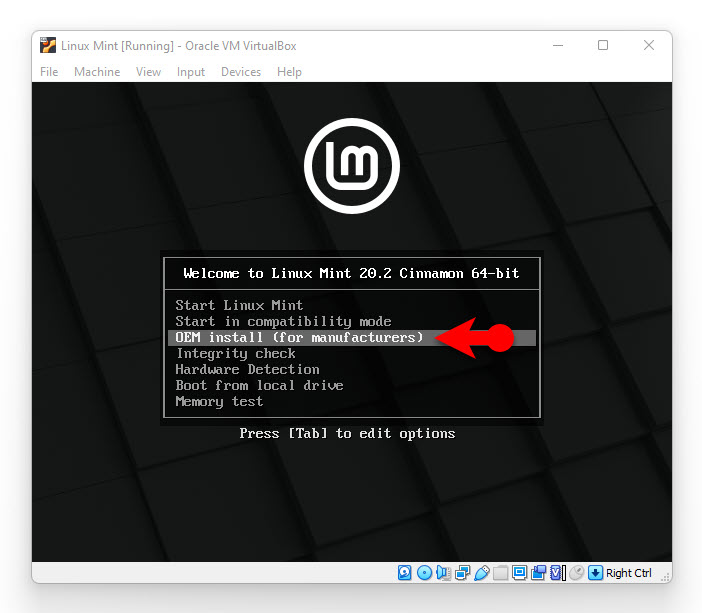This screenshot has height=613, width=702.
Task: Click the mouse integration status icon
Action: tap(577, 573)
